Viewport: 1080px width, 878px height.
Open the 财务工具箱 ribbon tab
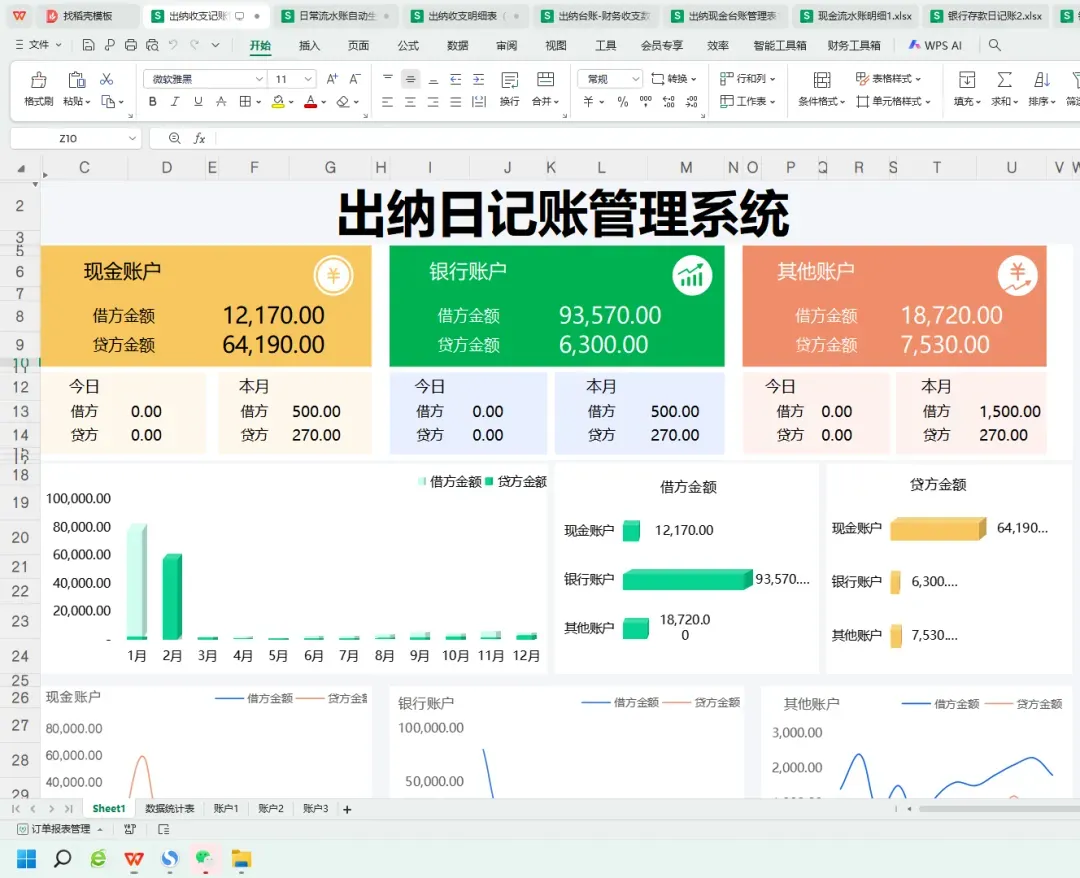[854, 45]
